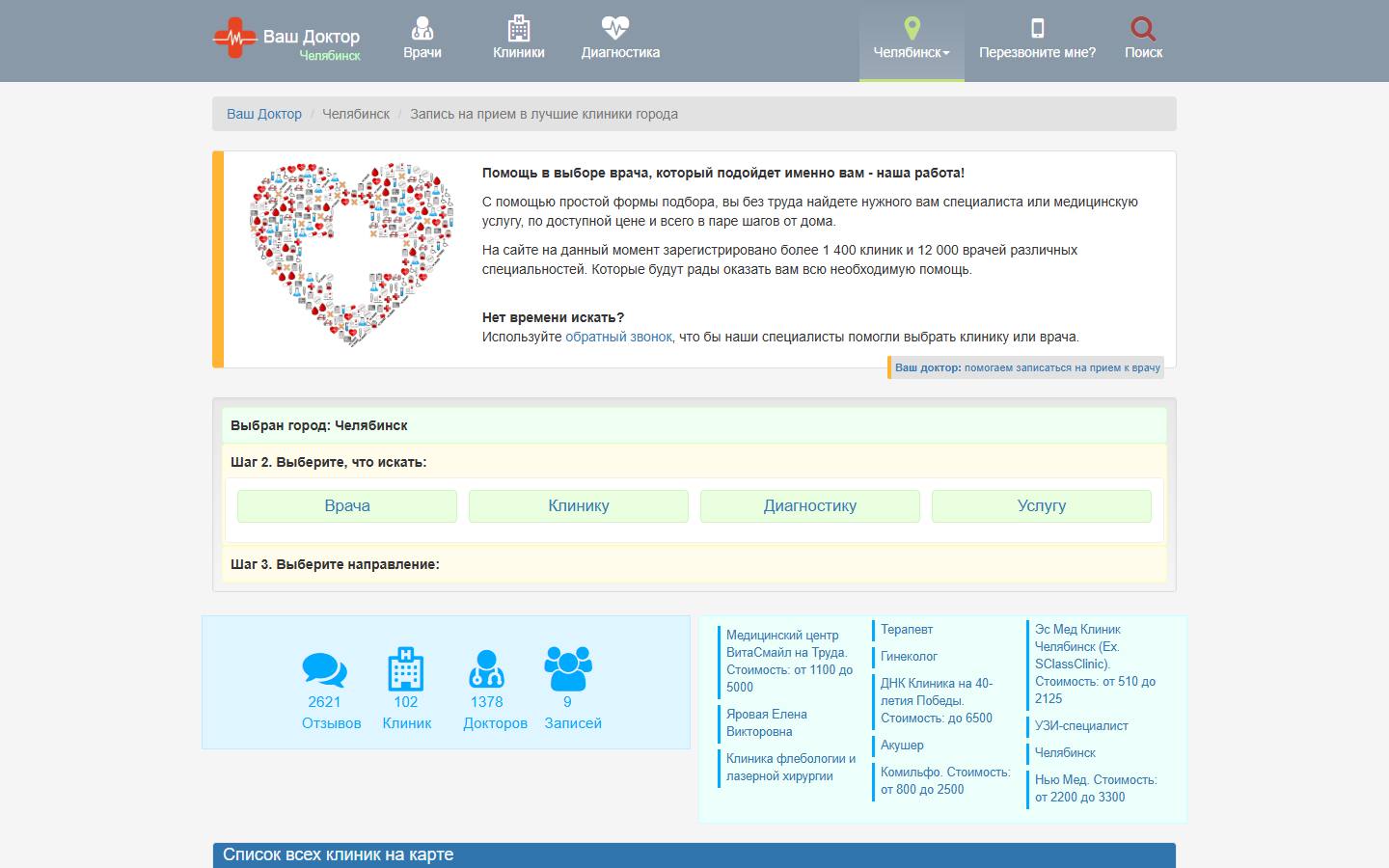Viewport: 1389px width, 868px height.
Task: Open Клиника флебологии и лазерной хирургии link
Action: [x=791, y=767]
